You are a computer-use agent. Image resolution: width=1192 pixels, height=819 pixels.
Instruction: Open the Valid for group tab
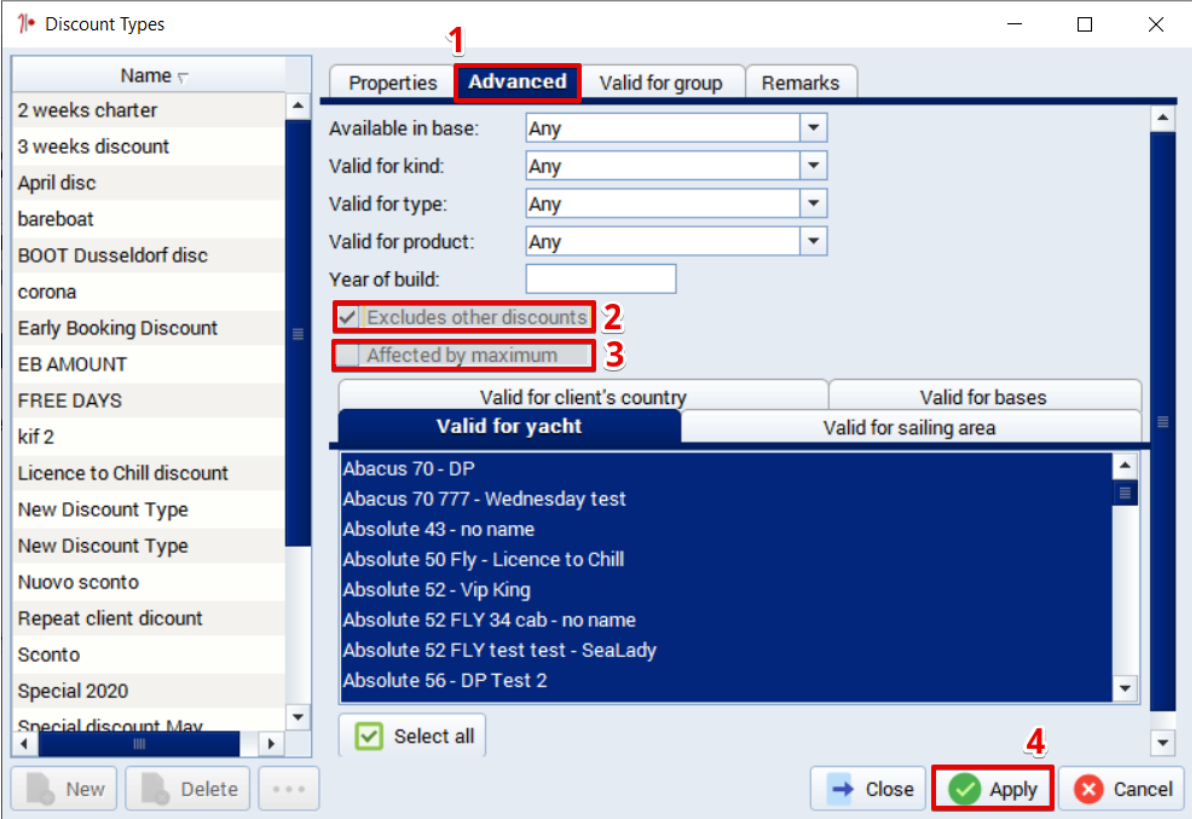pos(661,82)
